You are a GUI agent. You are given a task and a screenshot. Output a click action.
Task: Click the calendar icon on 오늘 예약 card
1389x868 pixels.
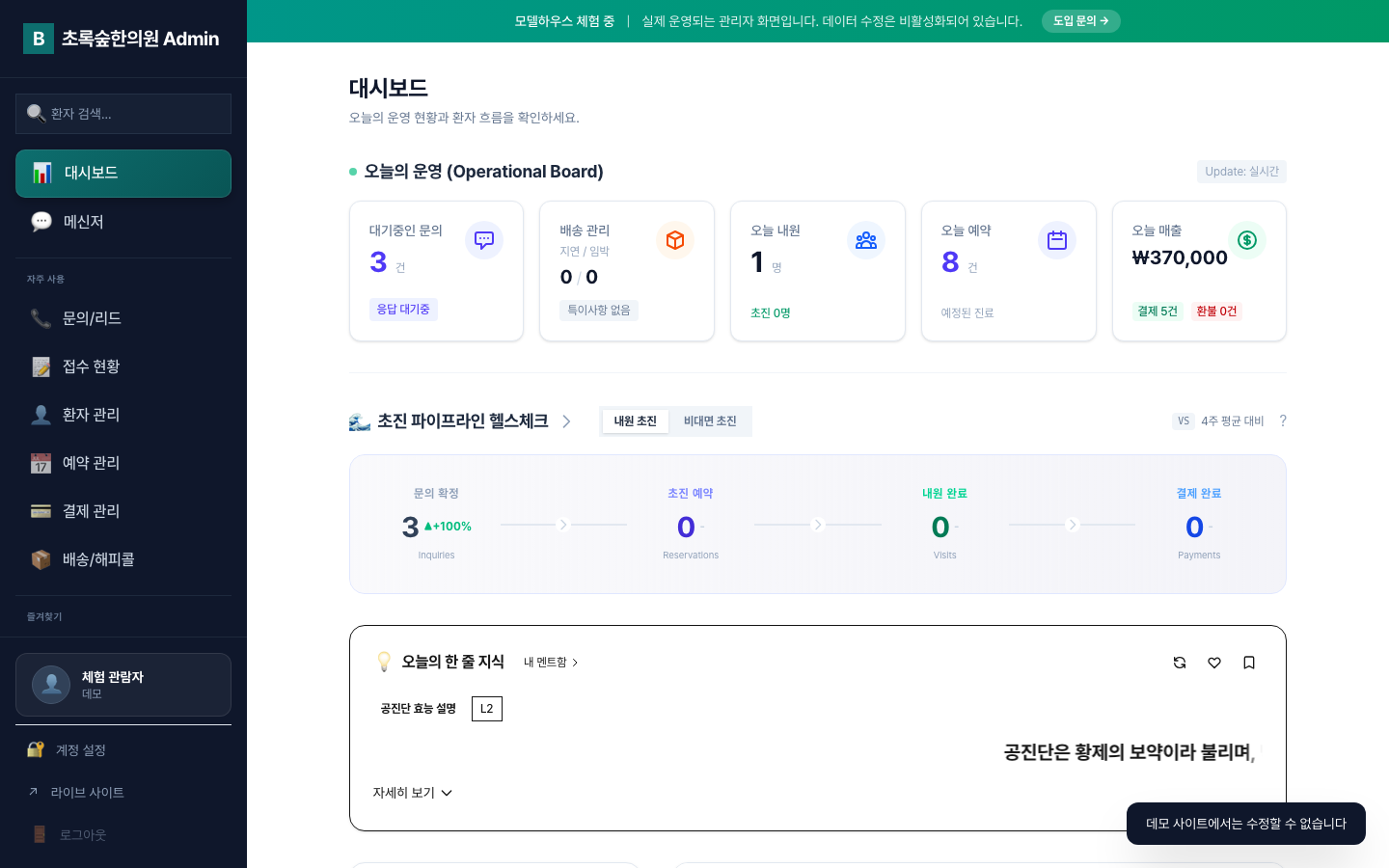click(x=1057, y=240)
